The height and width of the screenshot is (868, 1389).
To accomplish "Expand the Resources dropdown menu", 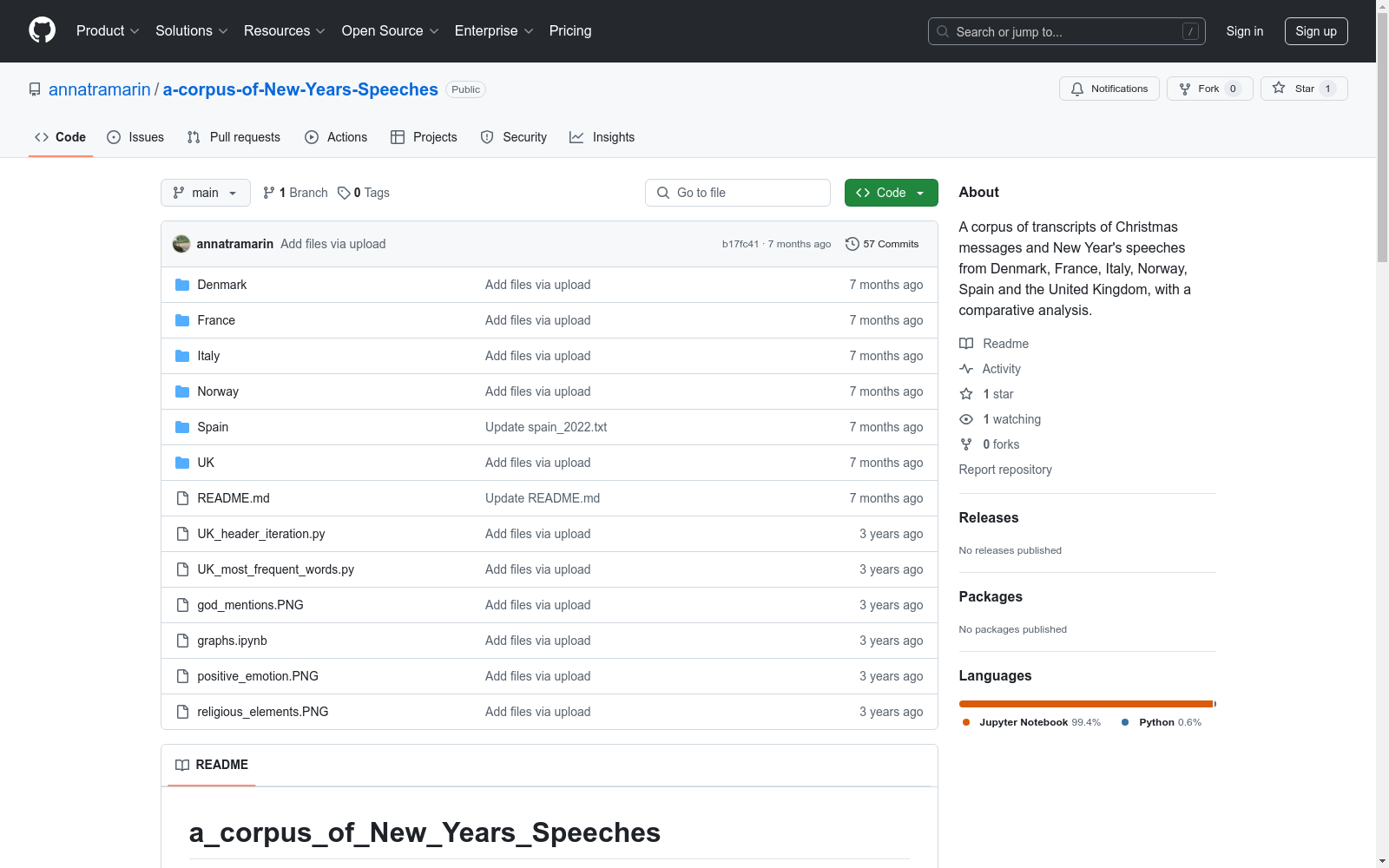I will coord(285,30).
